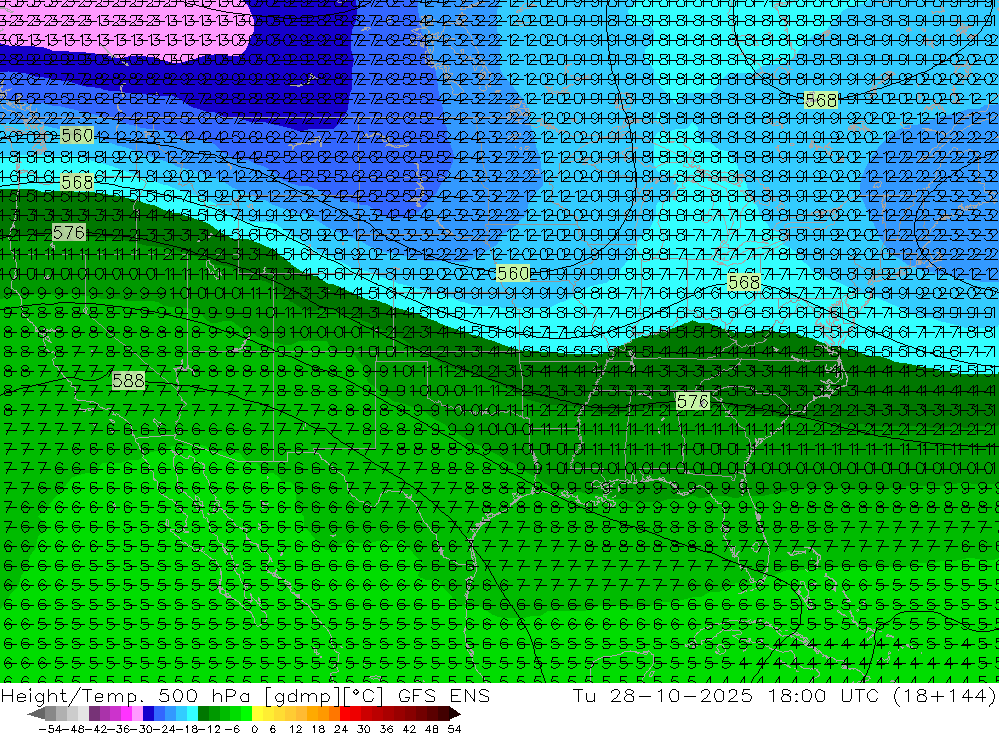This screenshot has height=733, width=1000.
Task: Click the Height/Temp. title text
Action: click(x=71, y=697)
